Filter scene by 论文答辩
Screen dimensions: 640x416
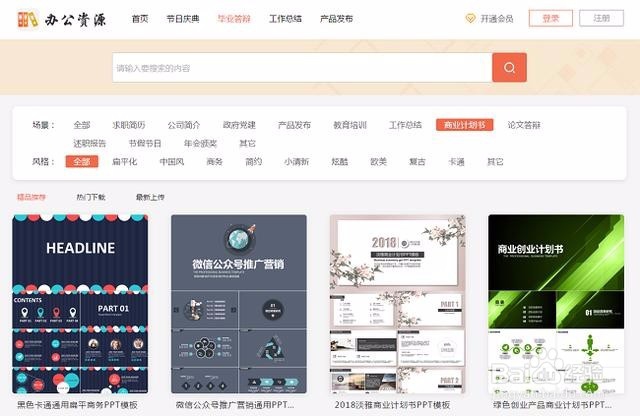[524, 125]
